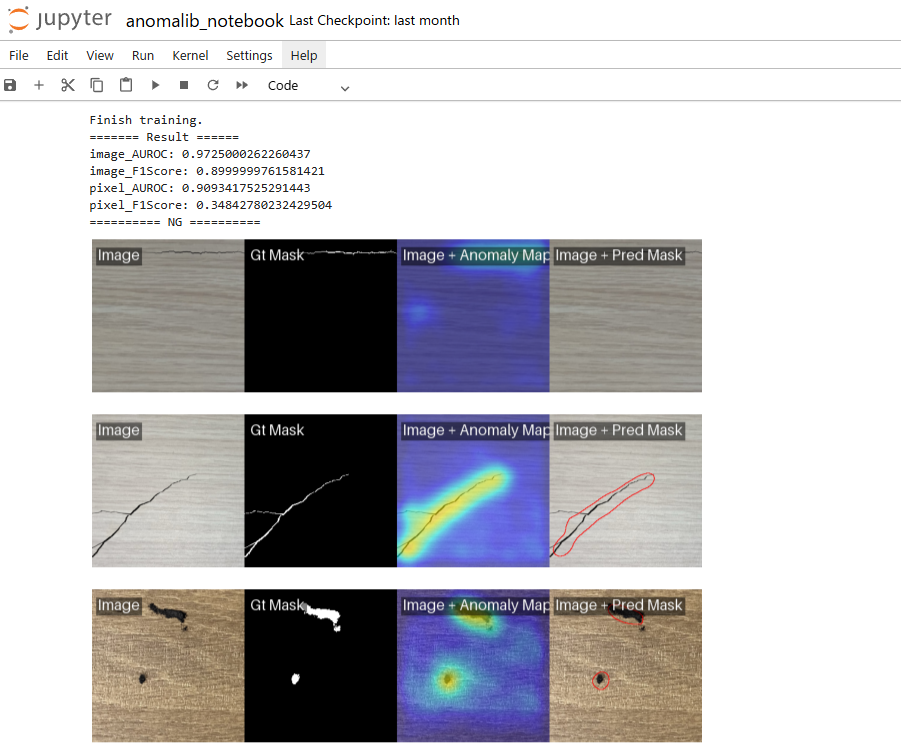Screen dimensions: 901x748
Task: Restart kernel and run all cells icon
Action: tap(242, 86)
